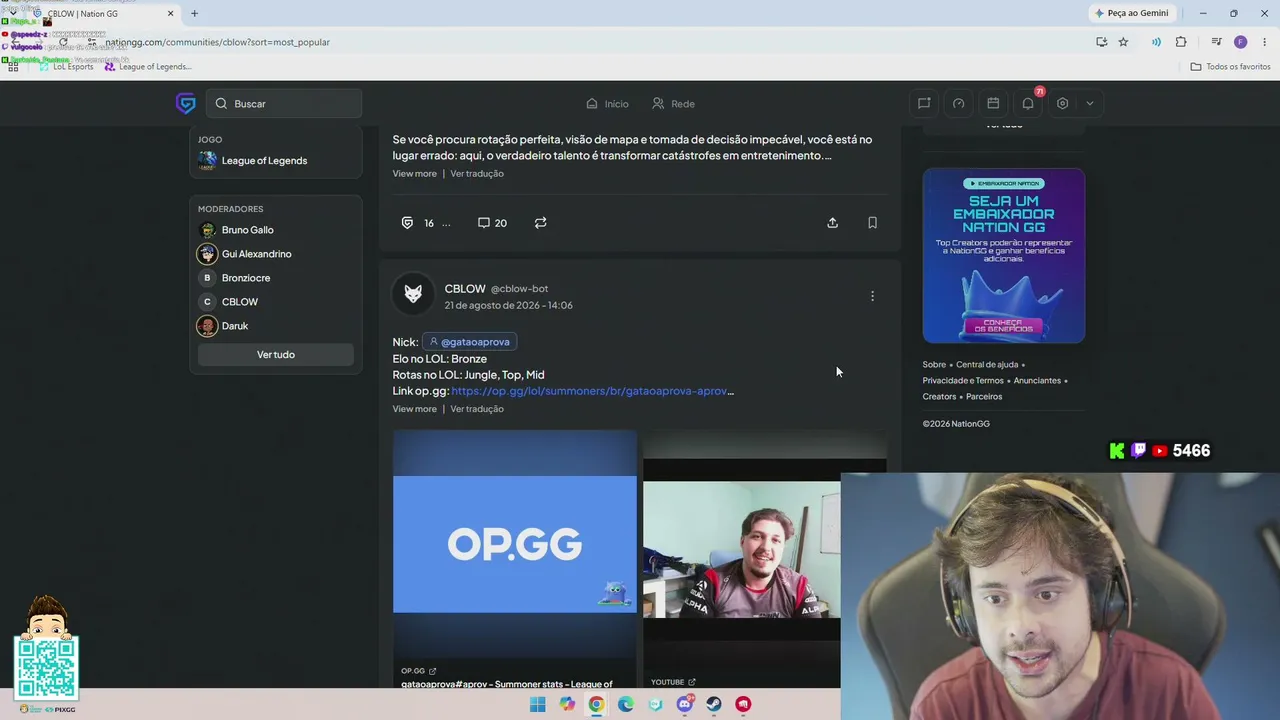Expand the header chevron dropdown
This screenshot has height=720, width=1280.
click(x=1090, y=103)
